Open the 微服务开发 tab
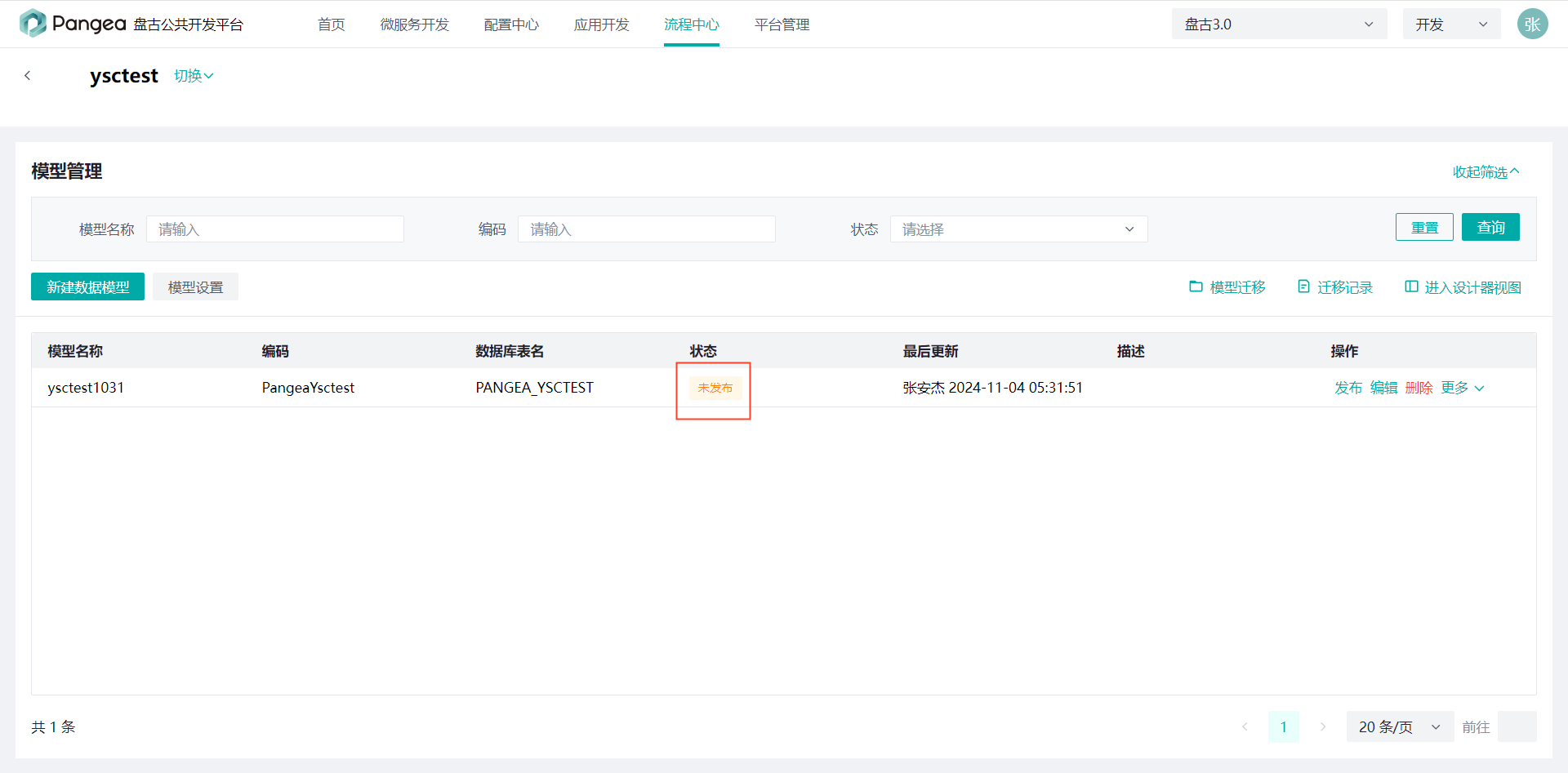This screenshot has width=1568, height=773. pyautogui.click(x=414, y=24)
